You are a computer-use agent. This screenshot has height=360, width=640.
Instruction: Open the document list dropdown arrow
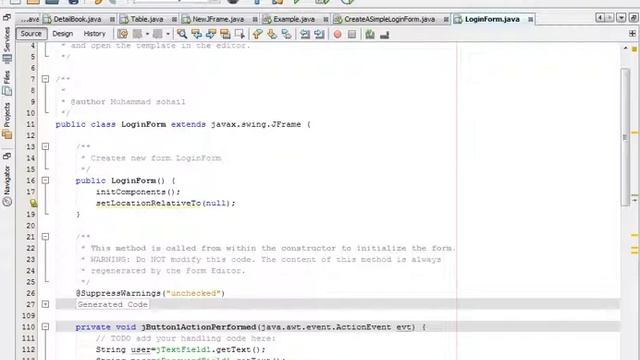pos(621,18)
